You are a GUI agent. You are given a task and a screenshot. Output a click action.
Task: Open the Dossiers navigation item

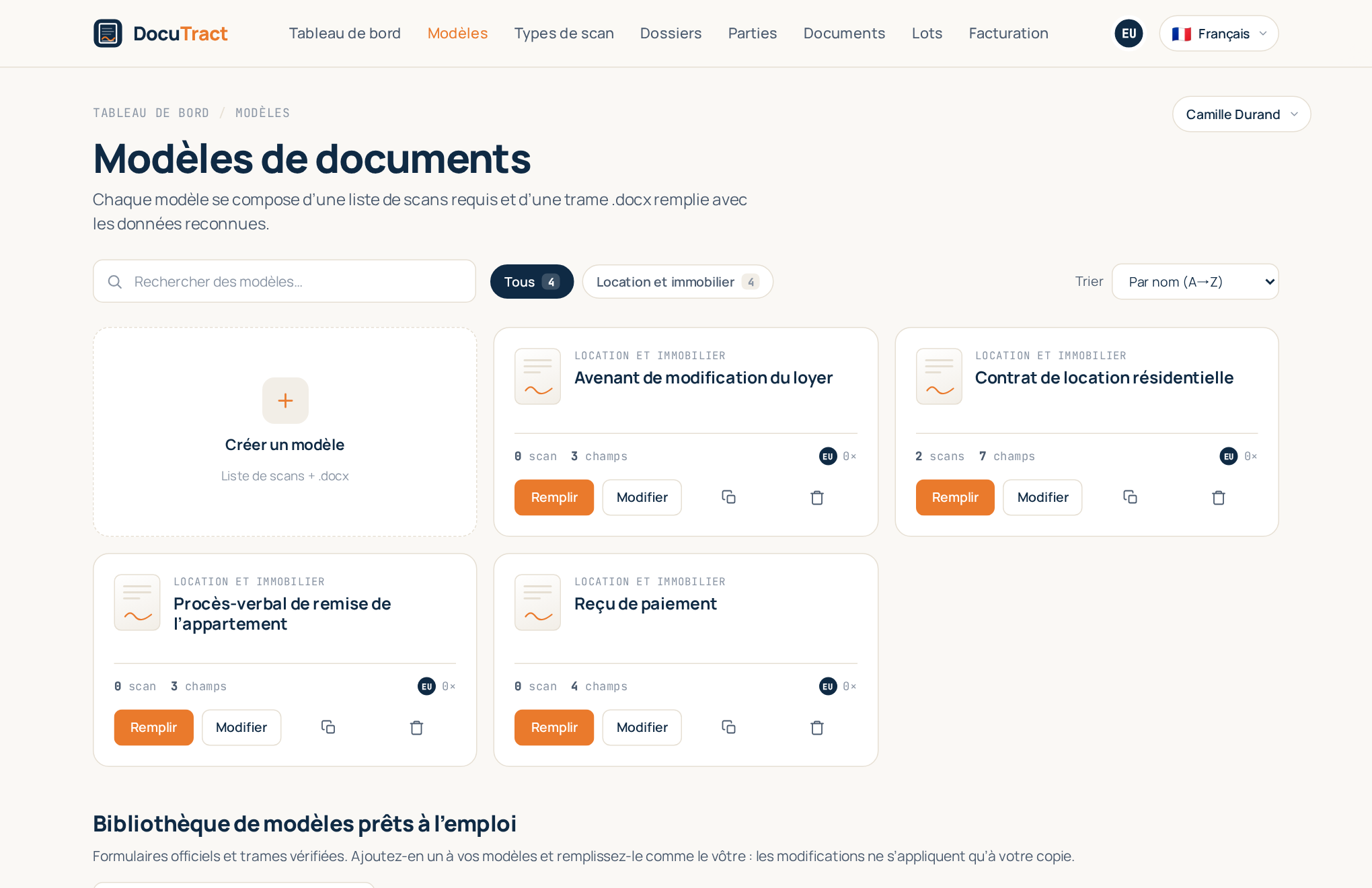coord(671,33)
